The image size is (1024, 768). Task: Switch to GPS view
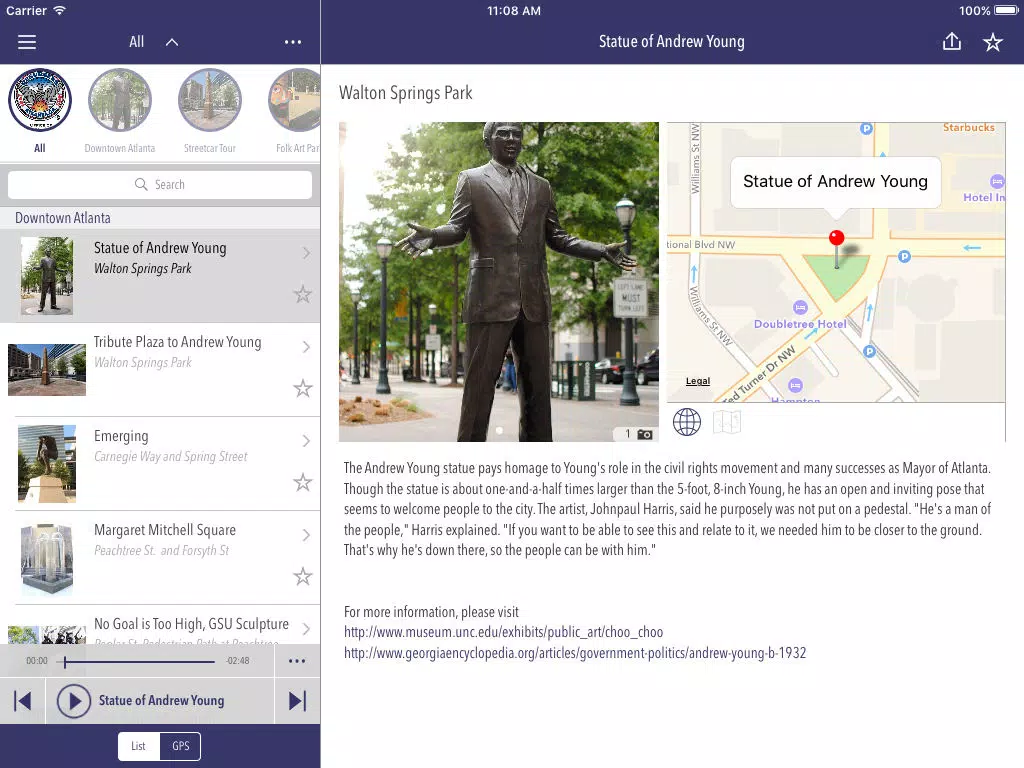point(181,746)
